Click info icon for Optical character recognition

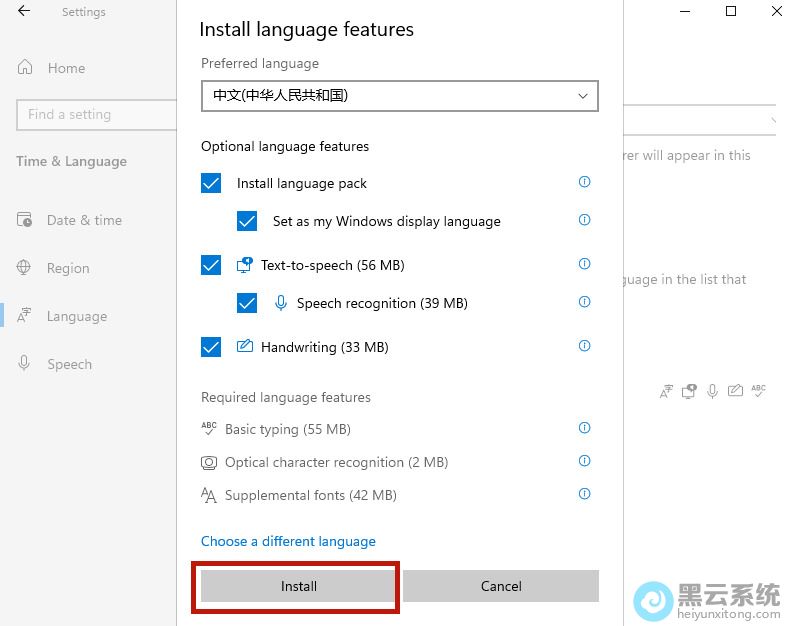point(585,461)
